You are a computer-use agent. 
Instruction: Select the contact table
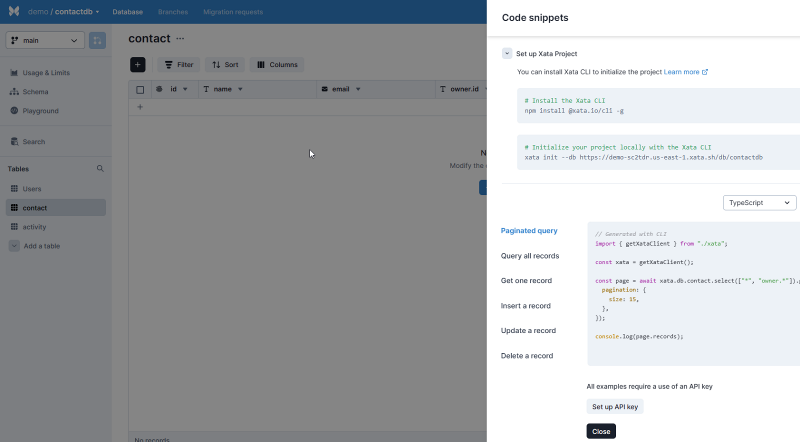pos(56,208)
